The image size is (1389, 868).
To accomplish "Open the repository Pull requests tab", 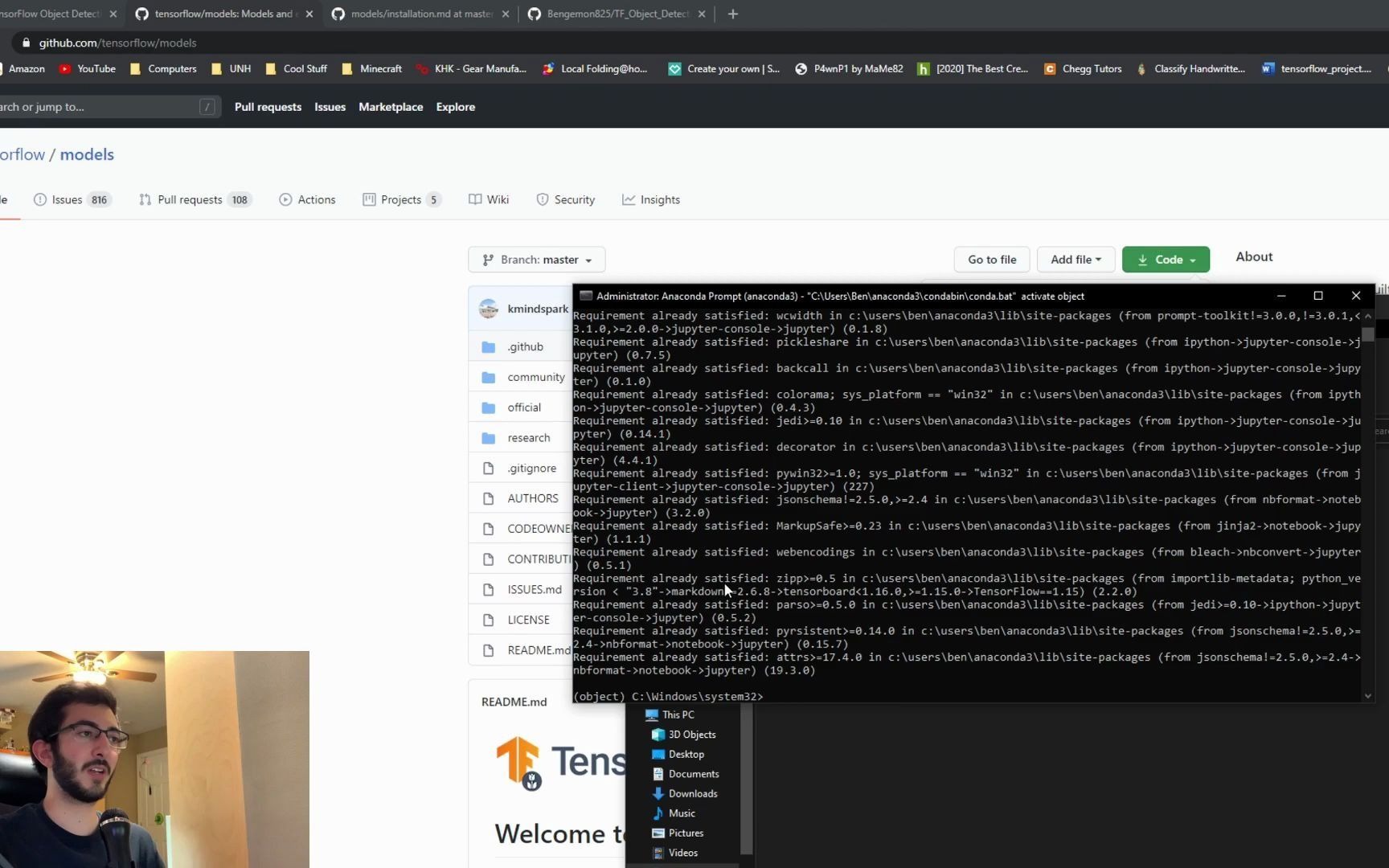I will (x=195, y=199).
